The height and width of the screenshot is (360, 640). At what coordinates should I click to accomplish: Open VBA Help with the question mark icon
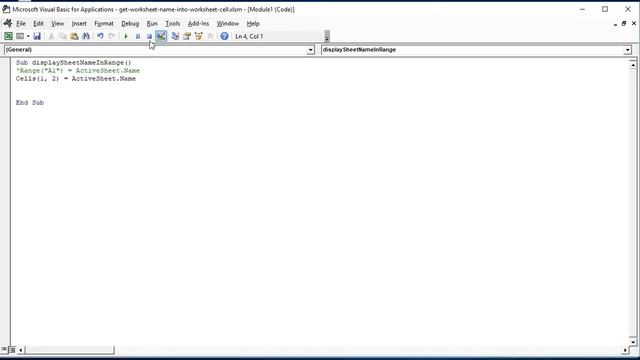[x=224, y=36]
